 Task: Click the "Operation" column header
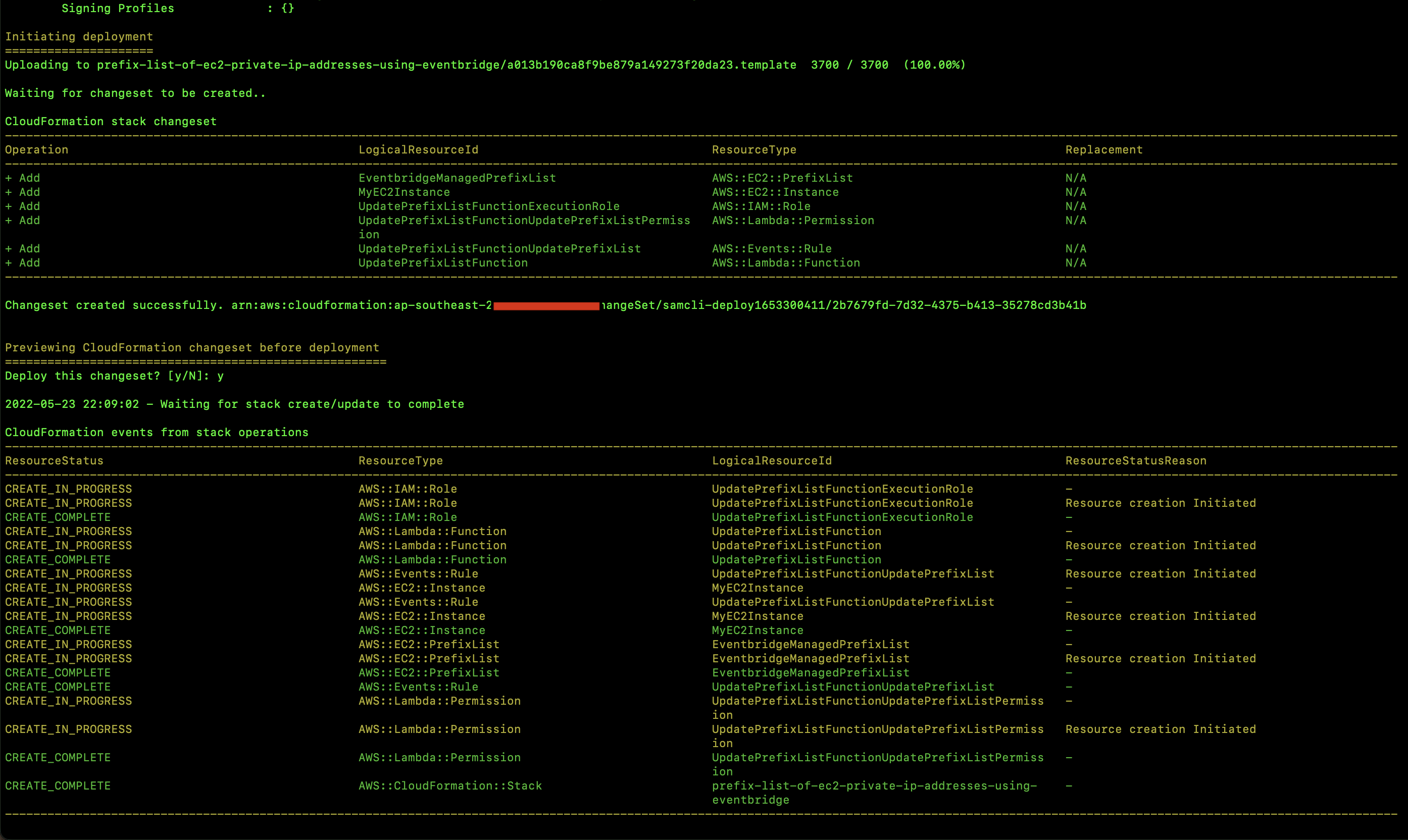click(x=37, y=150)
